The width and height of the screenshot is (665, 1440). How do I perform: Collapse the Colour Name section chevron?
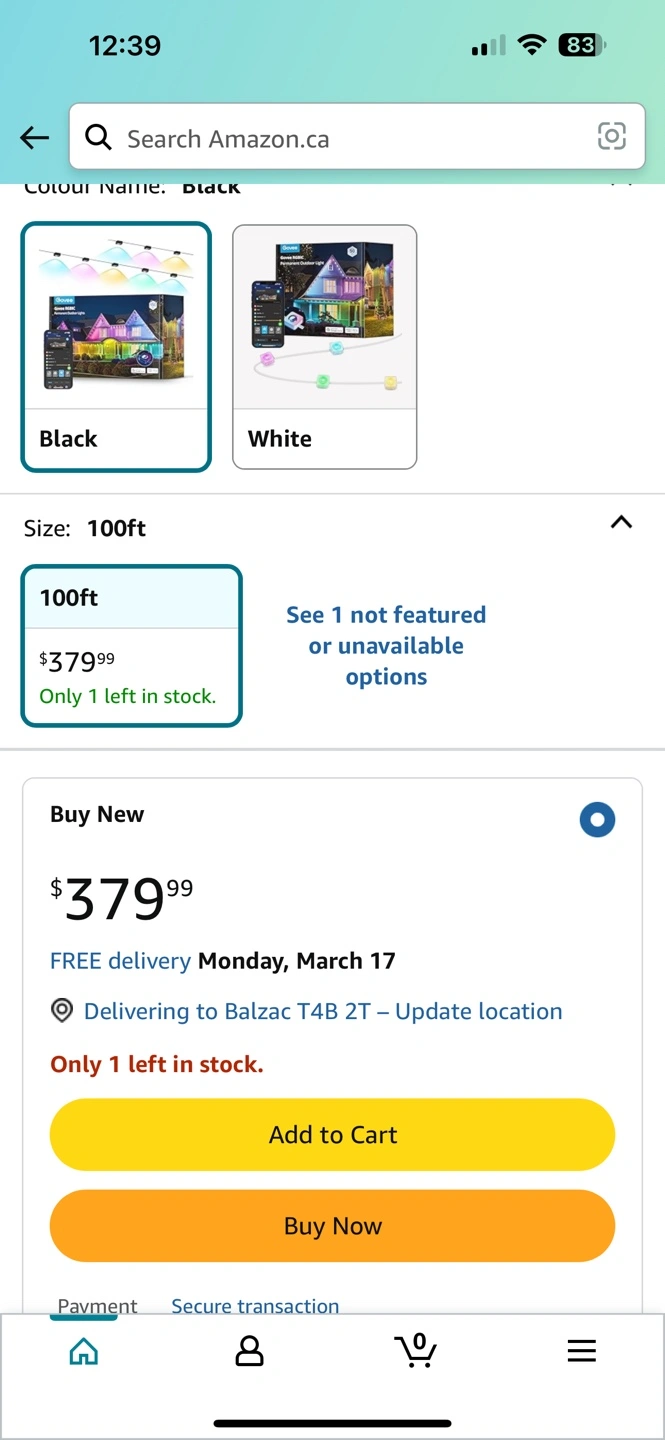click(x=621, y=186)
